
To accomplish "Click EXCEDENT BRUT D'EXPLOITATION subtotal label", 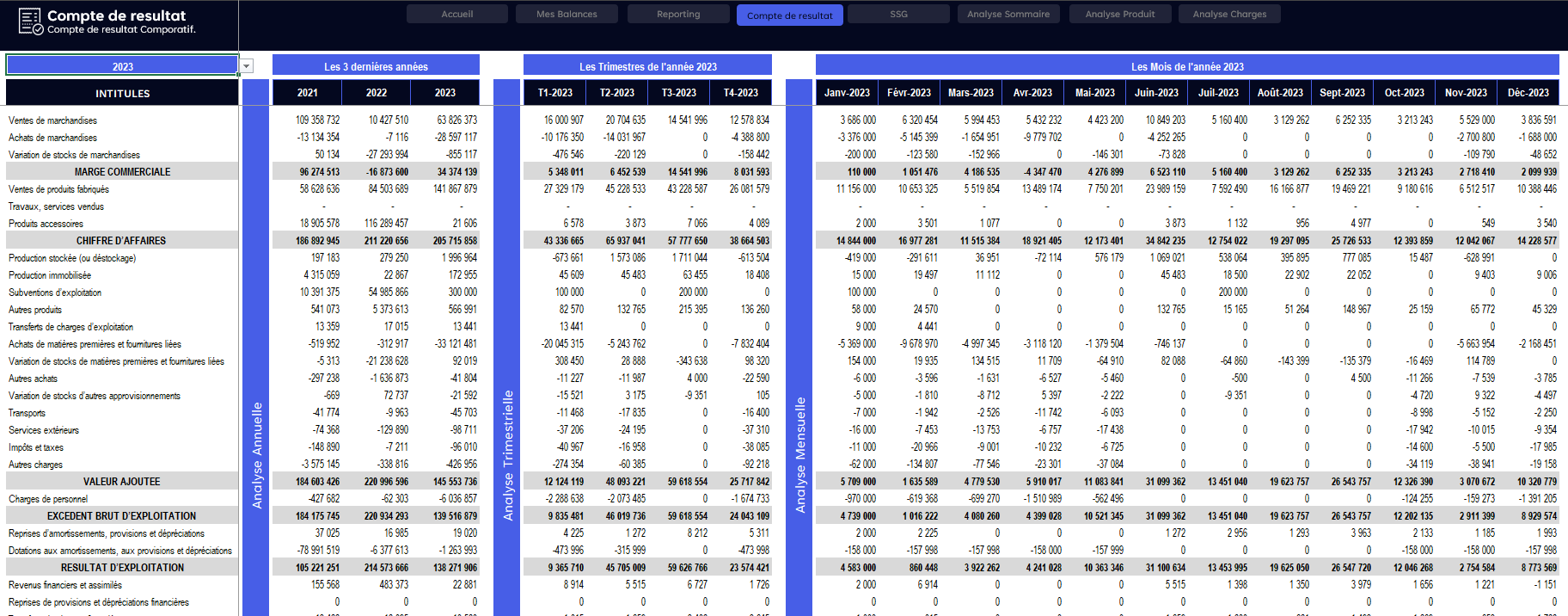I will coord(121,516).
